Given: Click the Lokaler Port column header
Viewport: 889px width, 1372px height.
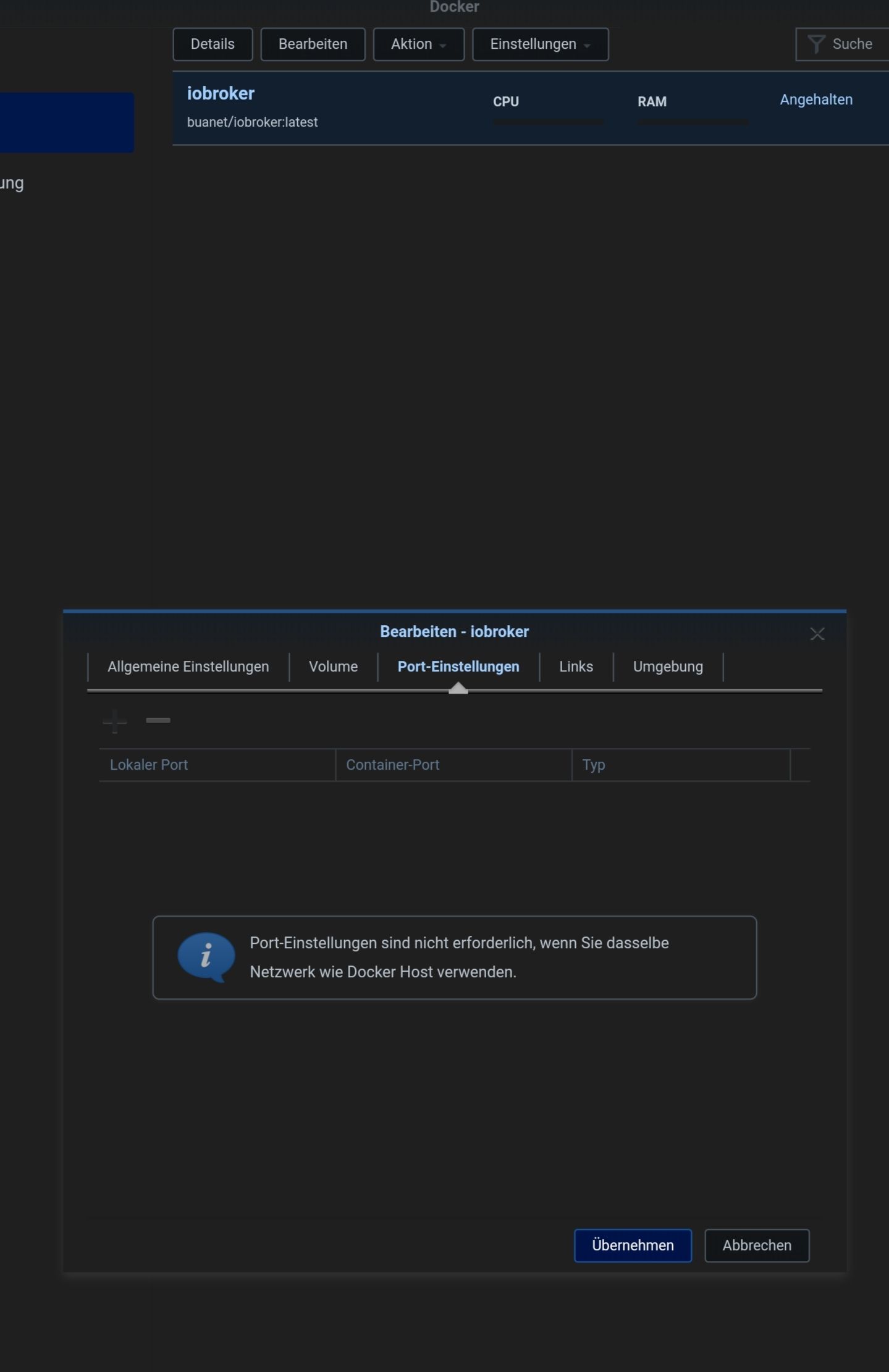Looking at the screenshot, I should coord(217,765).
